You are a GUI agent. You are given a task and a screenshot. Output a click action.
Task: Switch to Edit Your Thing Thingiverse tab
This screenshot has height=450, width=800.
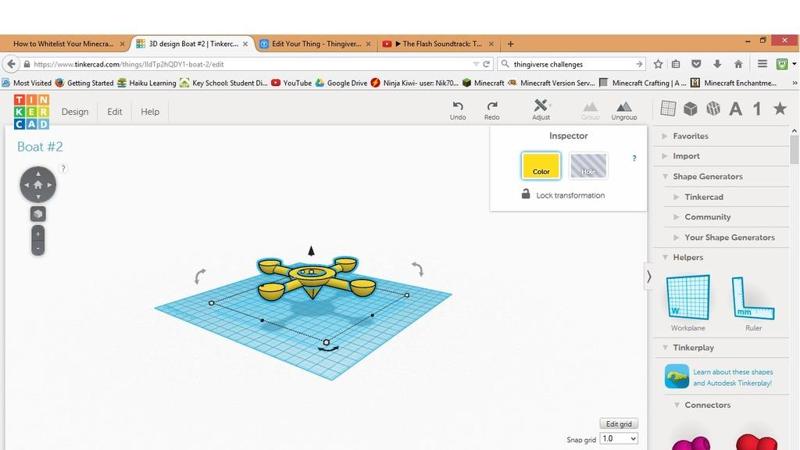316,44
